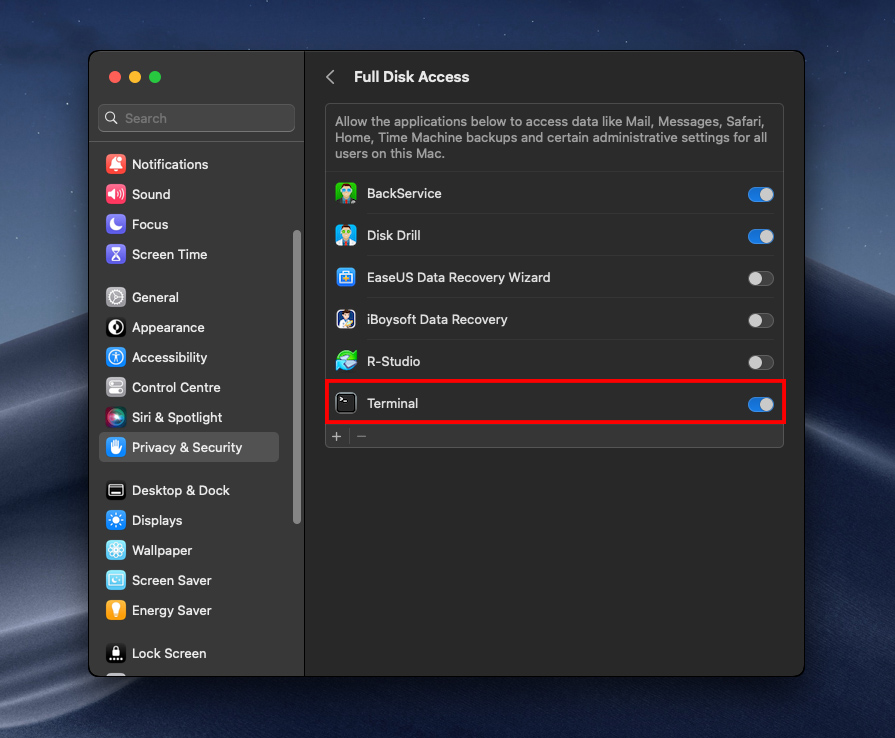The image size is (895, 738).
Task: Click the Disk Drill app icon
Action: (346, 235)
